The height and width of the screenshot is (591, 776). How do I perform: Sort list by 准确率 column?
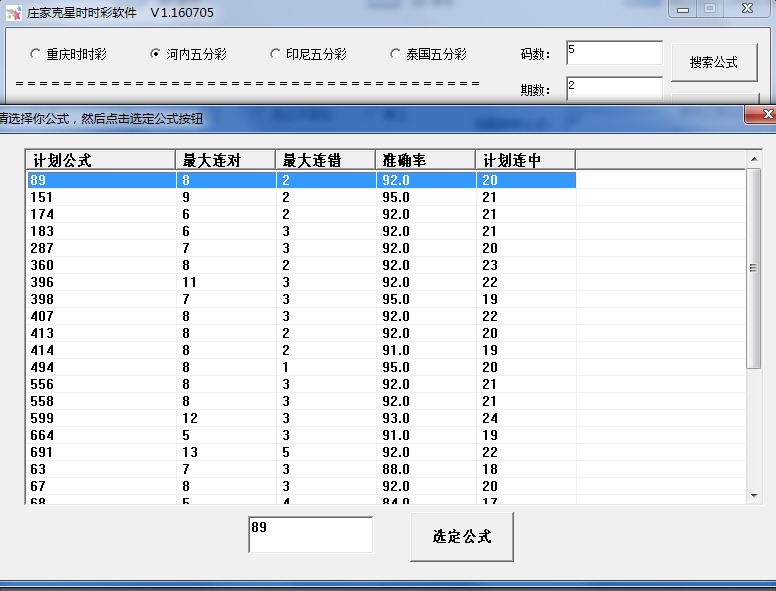point(425,160)
